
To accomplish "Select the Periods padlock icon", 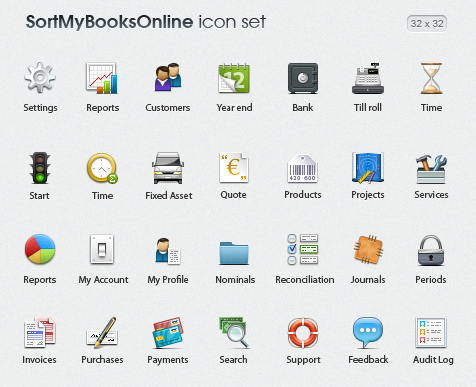I will point(431,250).
